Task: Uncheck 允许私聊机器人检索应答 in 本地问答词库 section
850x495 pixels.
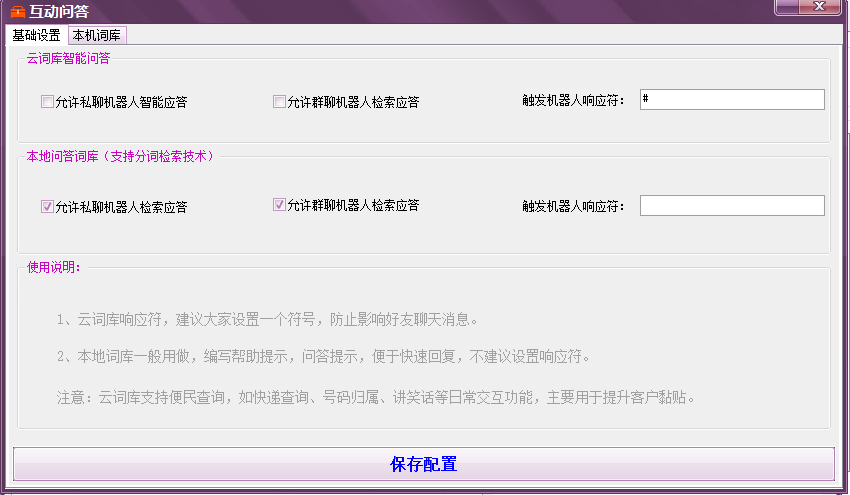Action: click(x=47, y=207)
